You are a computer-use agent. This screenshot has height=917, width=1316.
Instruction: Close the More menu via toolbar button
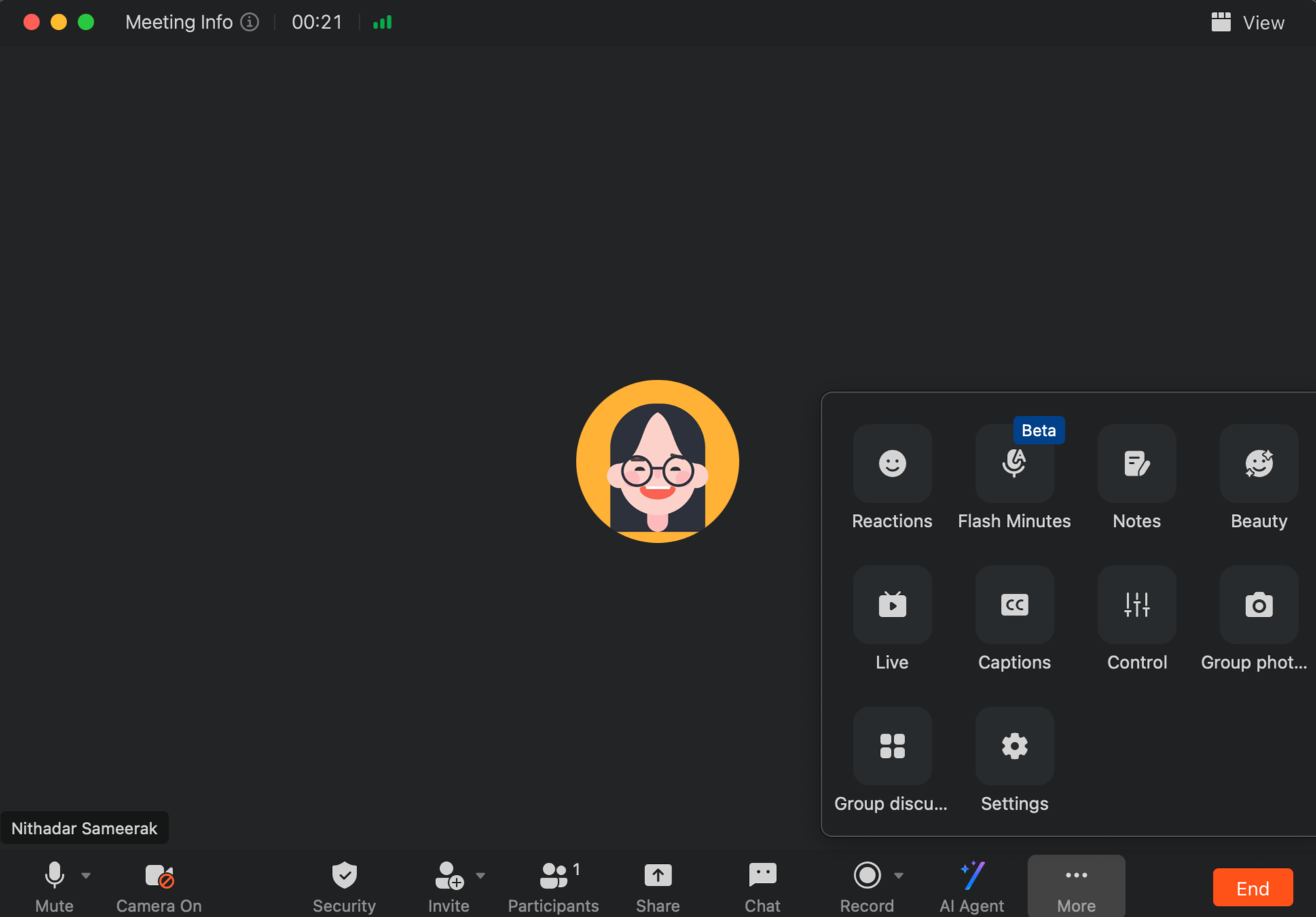click(x=1076, y=886)
